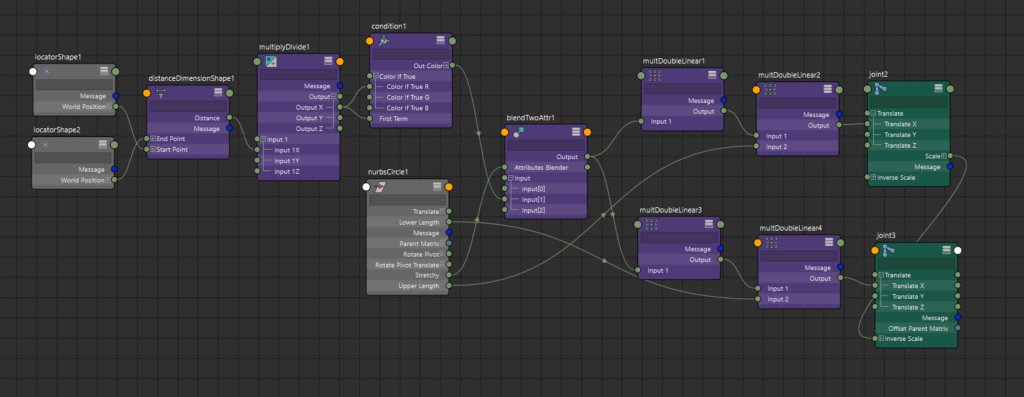Click the locatorShape1 locator icon

click(46, 71)
